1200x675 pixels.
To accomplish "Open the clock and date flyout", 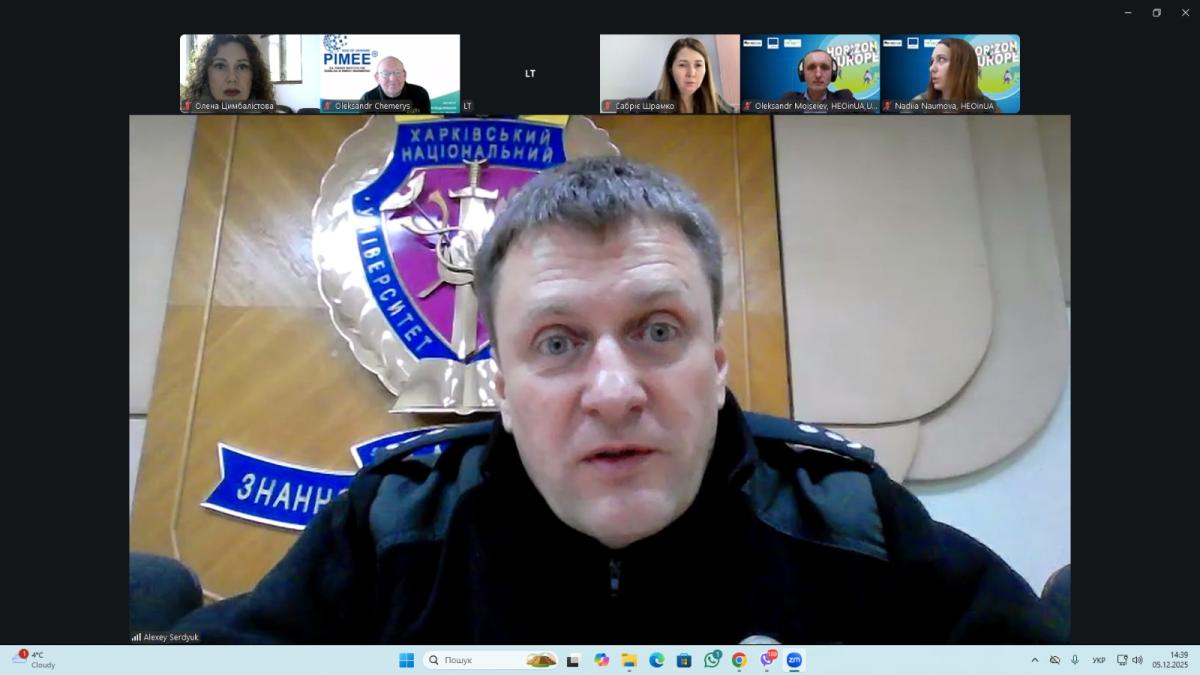I will click(1170, 660).
